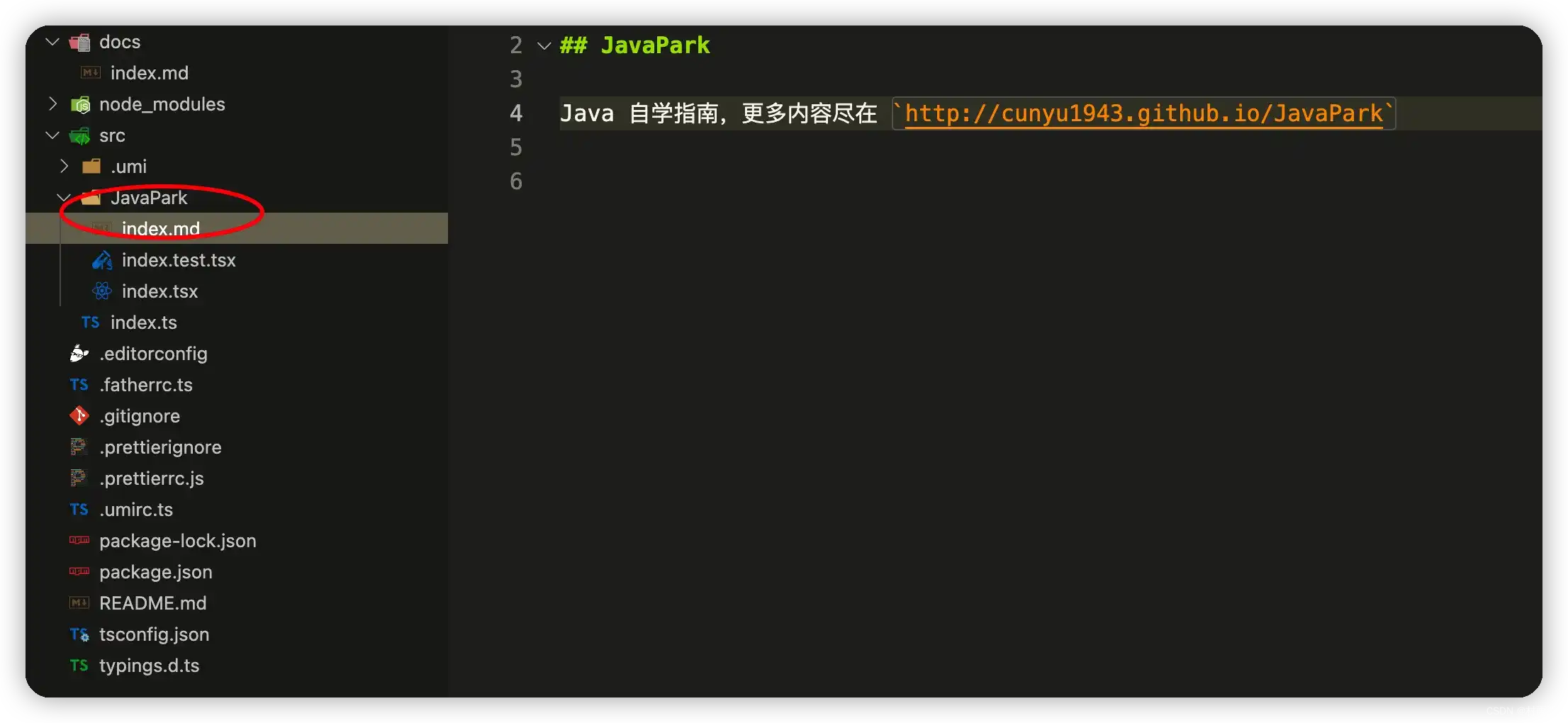
Task: Collapse the src folder chevron
Action: (x=52, y=135)
